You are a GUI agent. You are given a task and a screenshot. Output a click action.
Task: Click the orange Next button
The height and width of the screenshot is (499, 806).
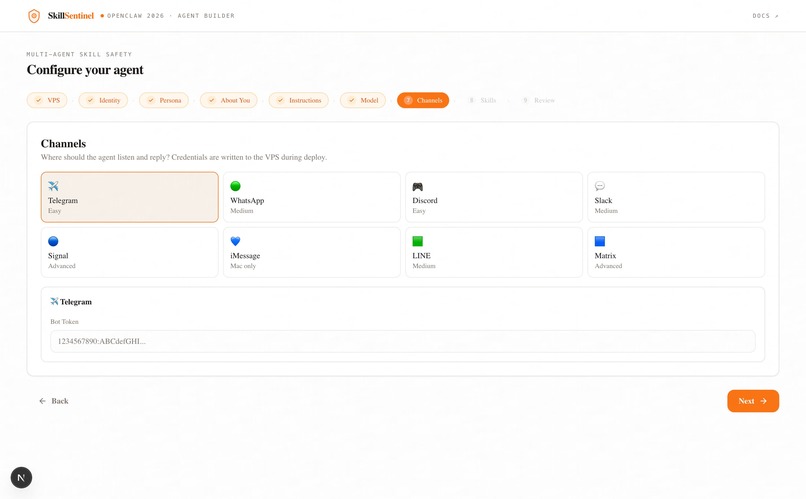coord(753,401)
